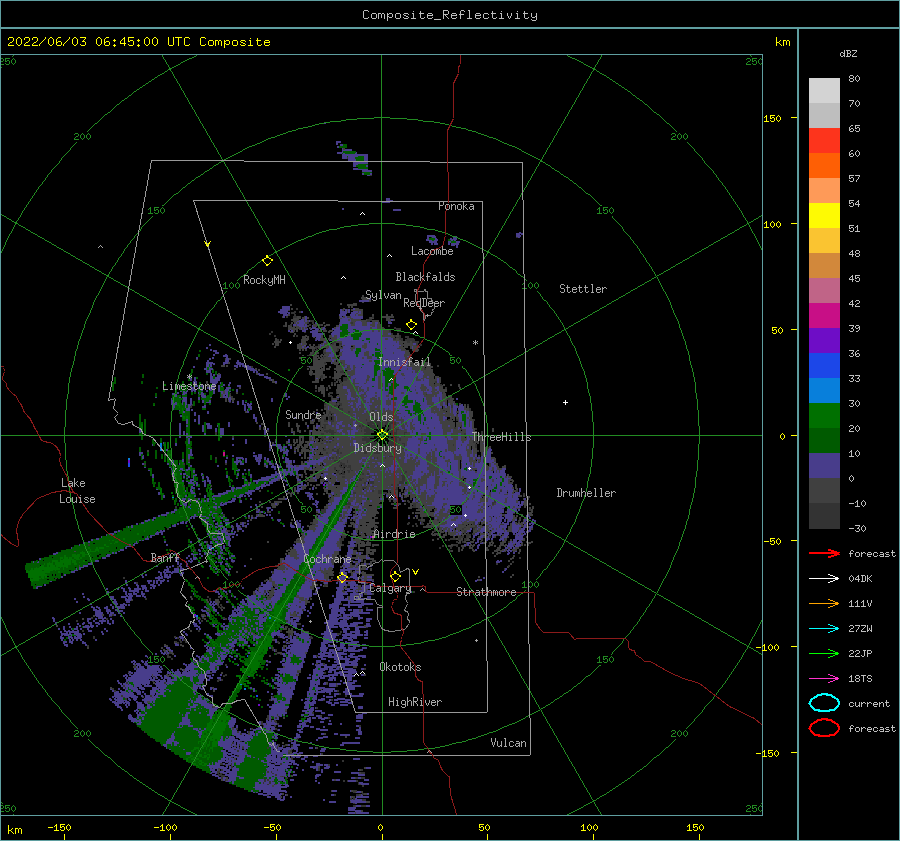Click the yellow diamond marker below RedDeer
The width and height of the screenshot is (900, 841).
(x=412, y=325)
